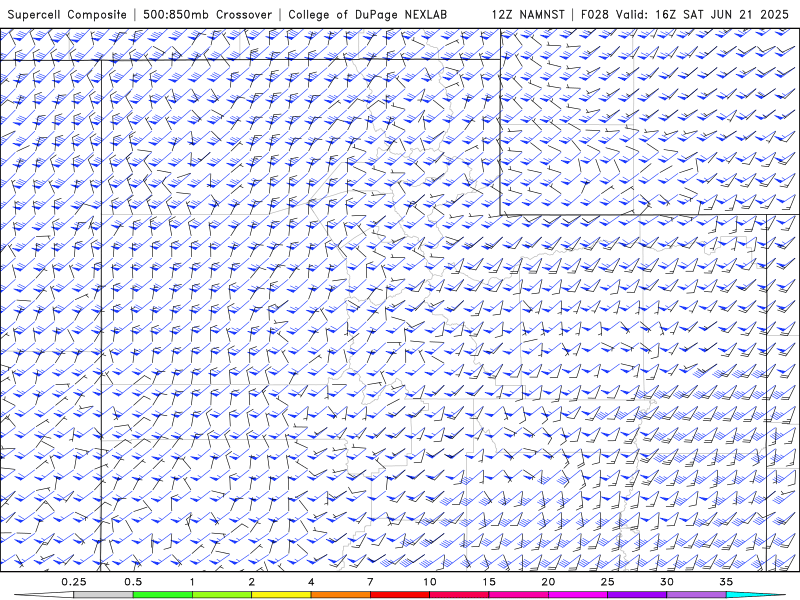Click the legend value 35
This screenshot has width=800, height=600.
point(726,582)
